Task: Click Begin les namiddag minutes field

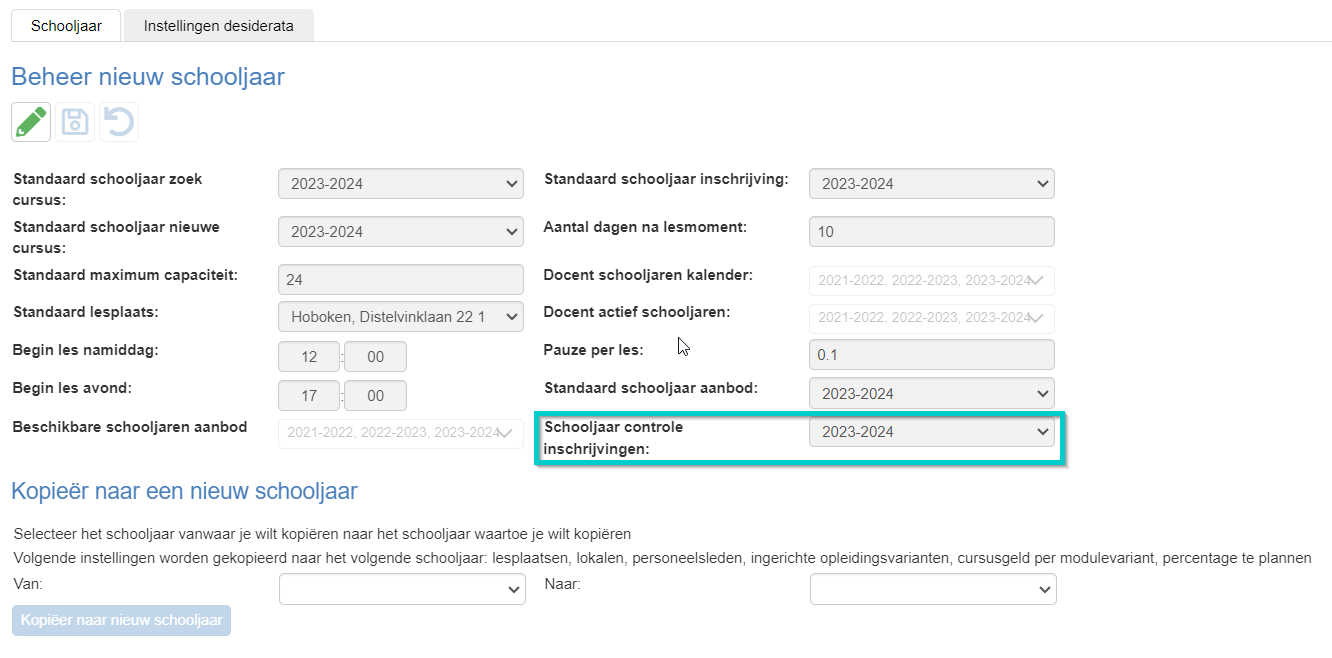Action: (375, 357)
